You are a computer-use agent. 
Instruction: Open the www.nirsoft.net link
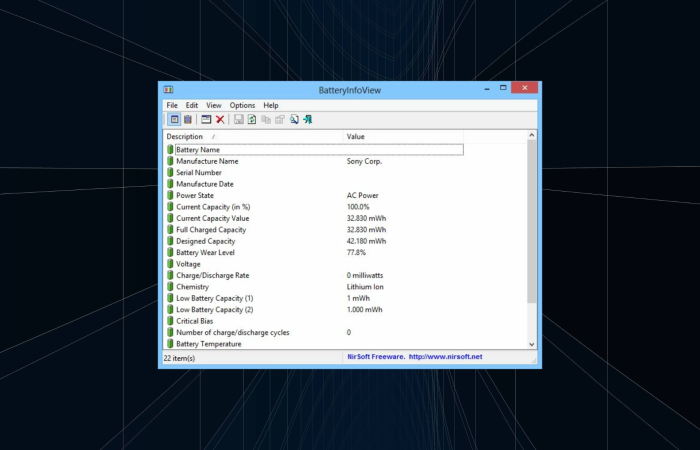446,357
